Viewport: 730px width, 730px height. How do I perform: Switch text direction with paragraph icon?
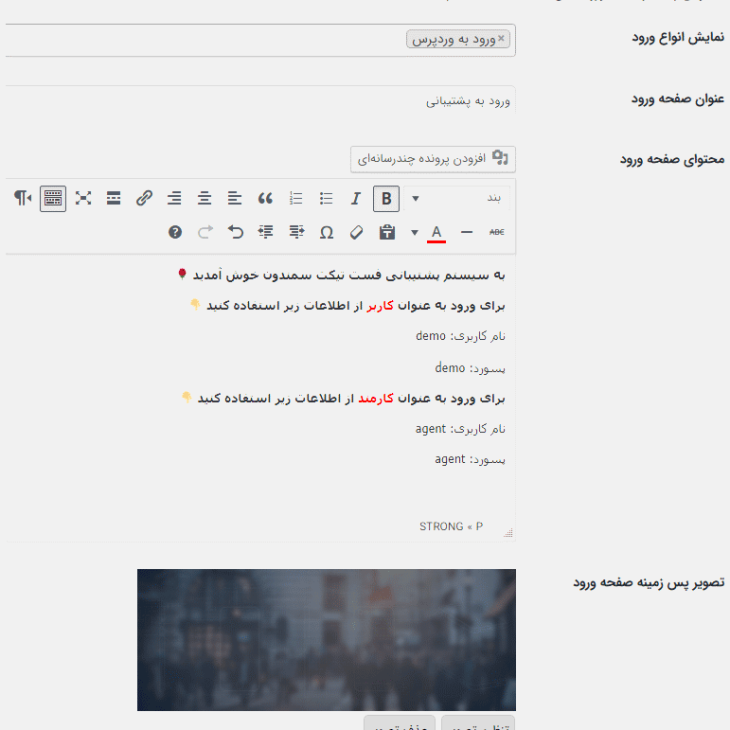[x=22, y=198]
